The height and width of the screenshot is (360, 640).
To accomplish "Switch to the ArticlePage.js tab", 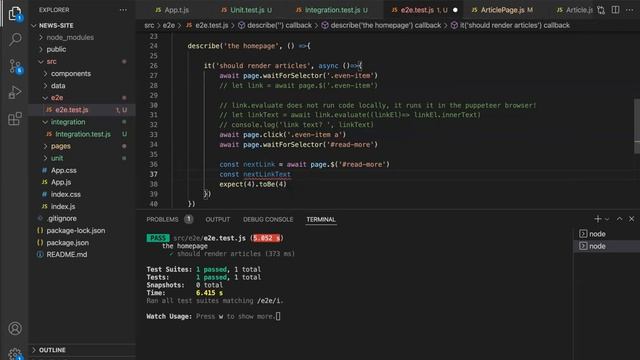I will coord(502,10).
